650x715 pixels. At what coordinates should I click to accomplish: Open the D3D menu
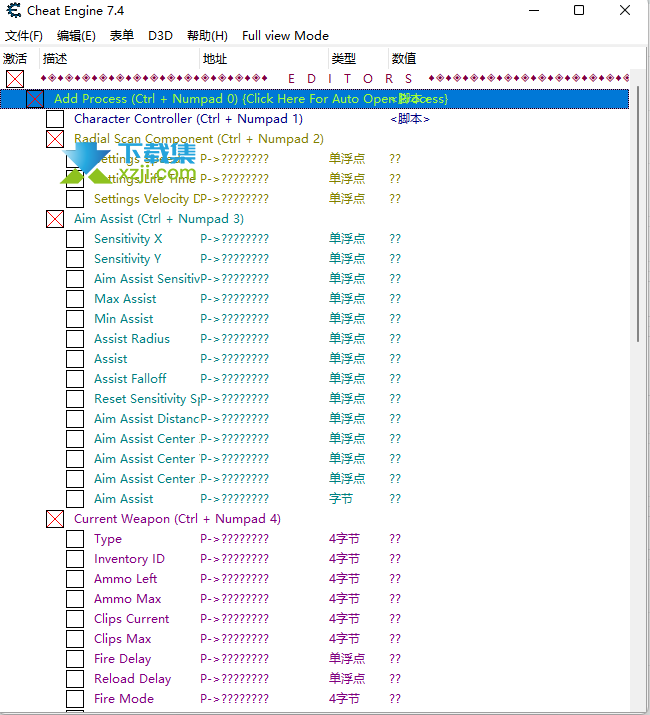pos(160,36)
